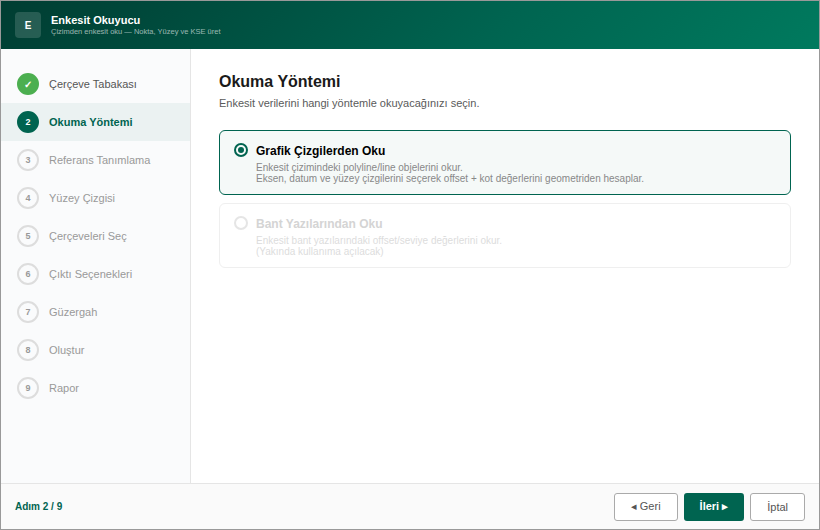Select Grafik Çizgilerden Oku radio button
Image resolution: width=820 pixels, height=530 pixels.
coord(241,150)
